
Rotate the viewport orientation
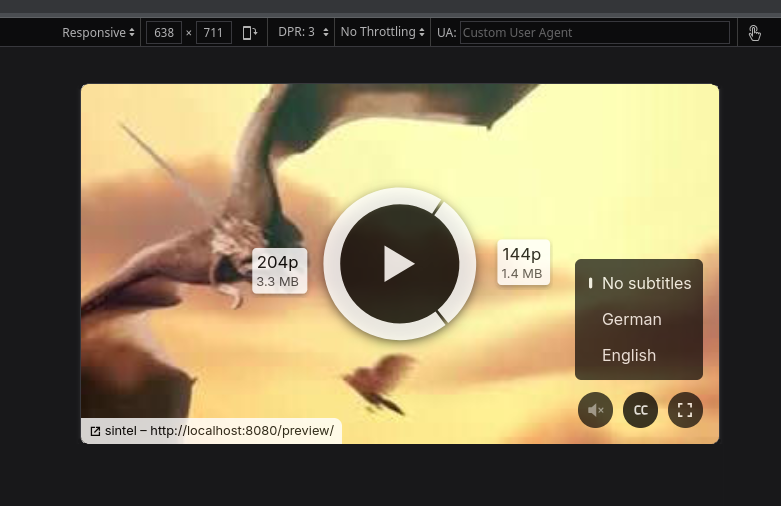click(x=250, y=33)
